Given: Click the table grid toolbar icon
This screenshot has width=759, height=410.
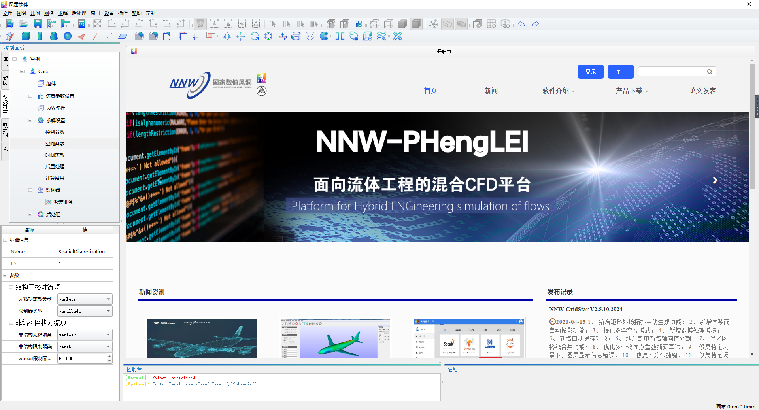Looking at the screenshot, I should click(492, 23).
